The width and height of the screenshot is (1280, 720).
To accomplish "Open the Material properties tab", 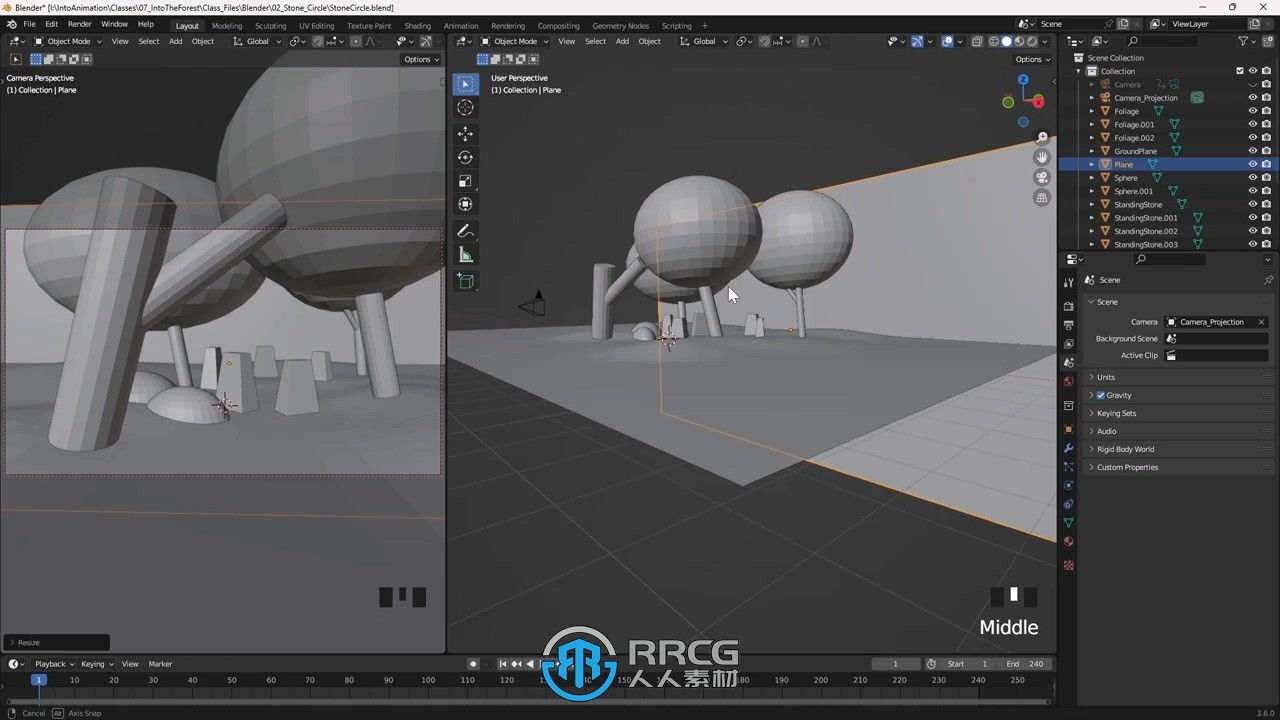I will coord(1068,542).
